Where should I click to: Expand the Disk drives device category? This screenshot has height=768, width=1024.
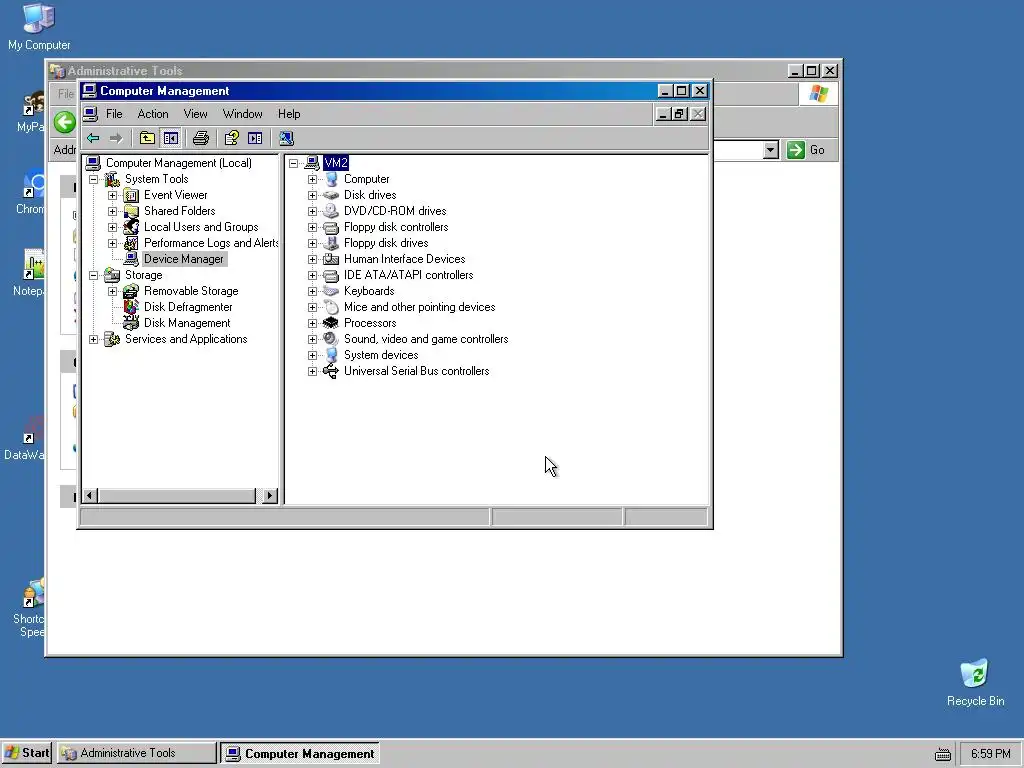[312, 195]
